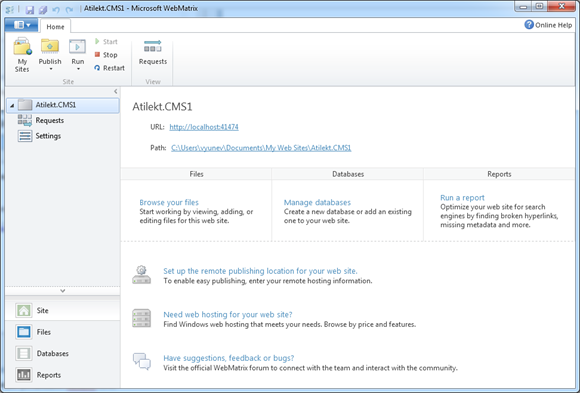Screen dimensions: 580x393
Task: Stop the running site
Action: pos(106,55)
